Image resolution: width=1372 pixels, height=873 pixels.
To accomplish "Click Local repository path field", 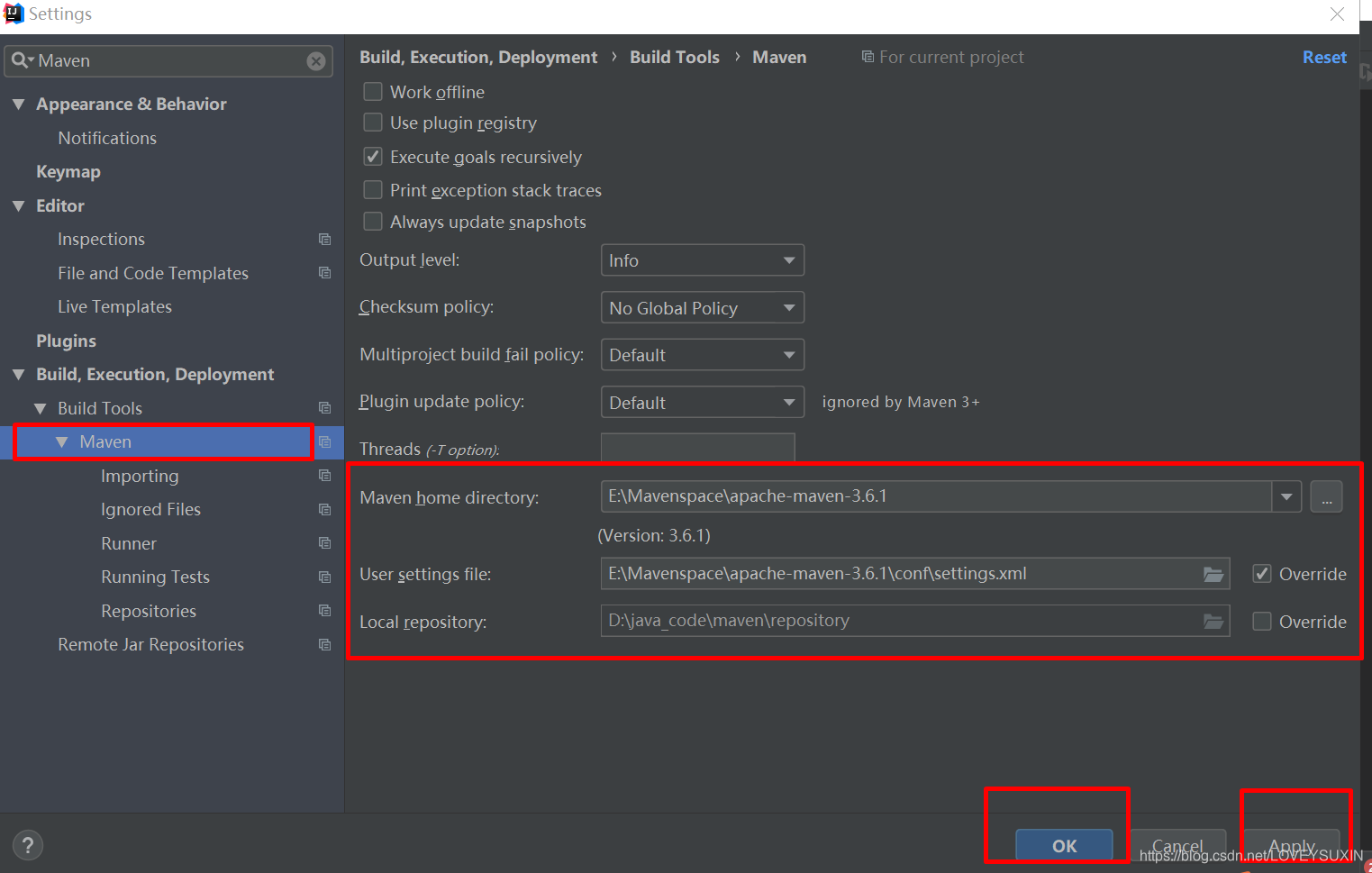I will click(x=915, y=621).
